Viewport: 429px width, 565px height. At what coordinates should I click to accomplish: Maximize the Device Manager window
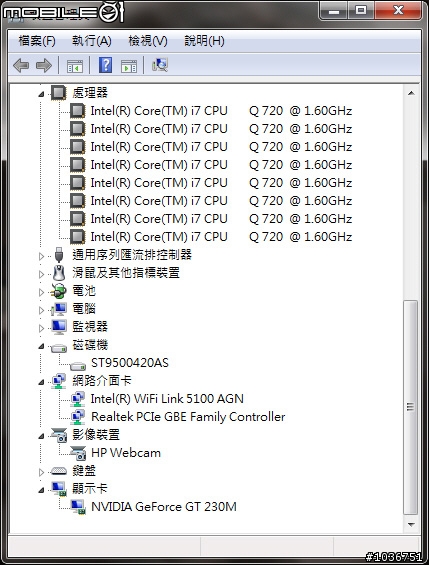pos(361,11)
